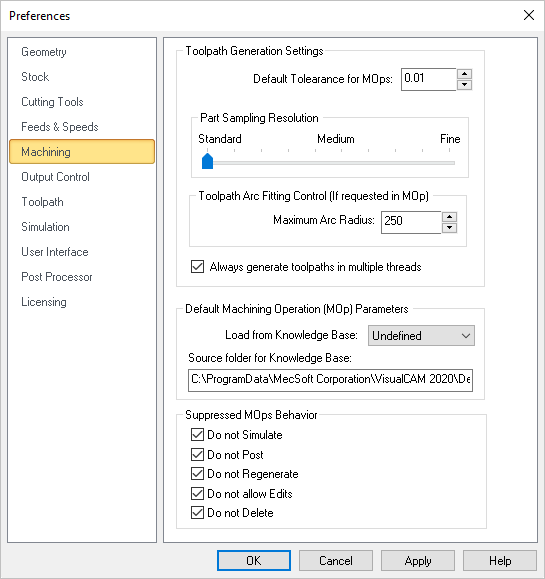Click the Apply button
Image resolution: width=545 pixels, height=579 pixels.
418,561
